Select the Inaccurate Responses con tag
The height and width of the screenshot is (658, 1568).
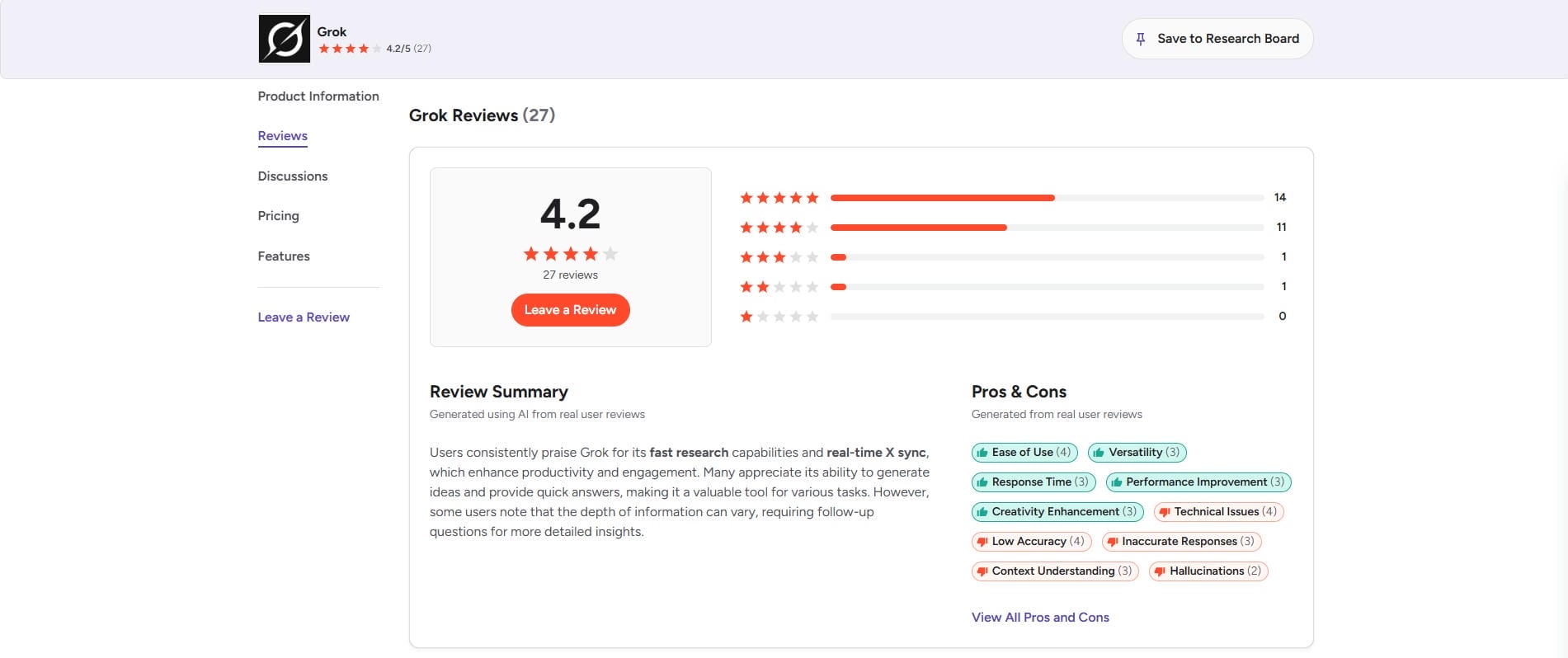[x=1182, y=542]
